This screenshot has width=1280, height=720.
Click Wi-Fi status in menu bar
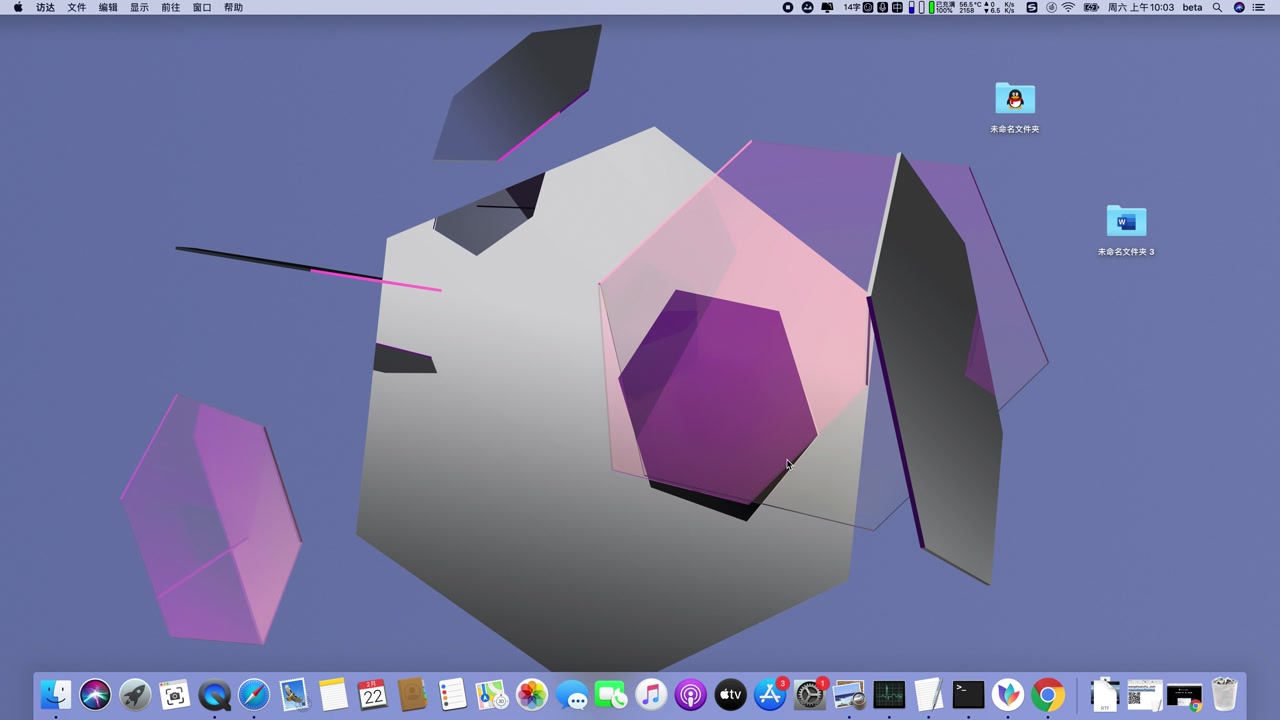coord(1068,7)
